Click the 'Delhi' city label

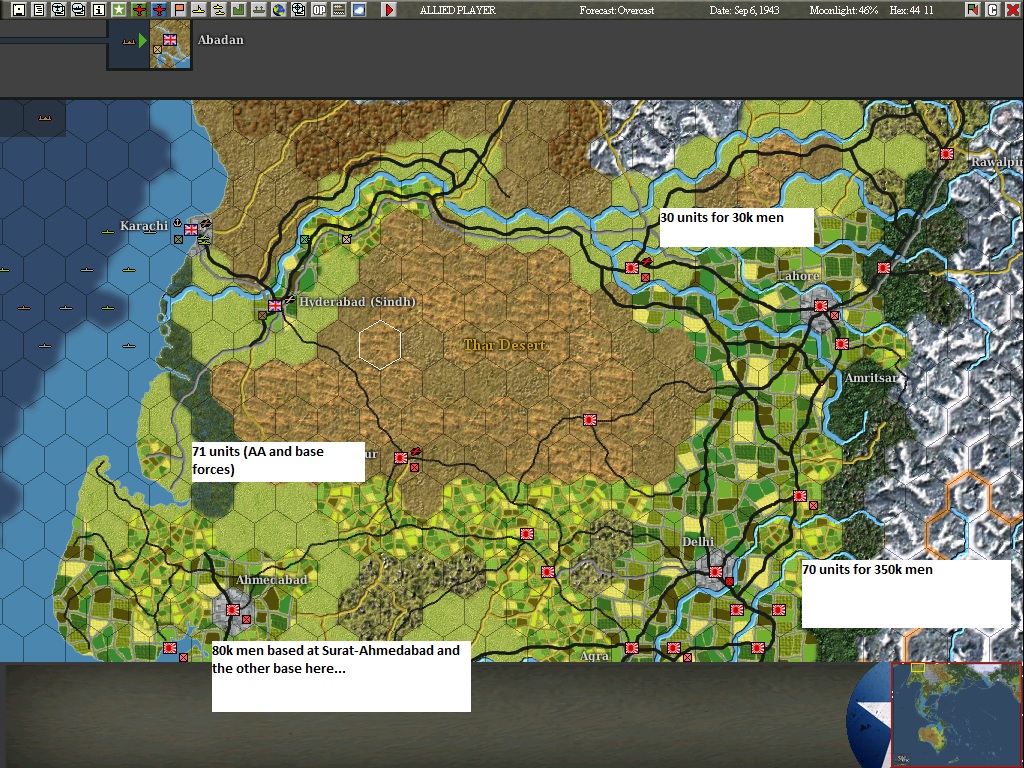tap(698, 542)
